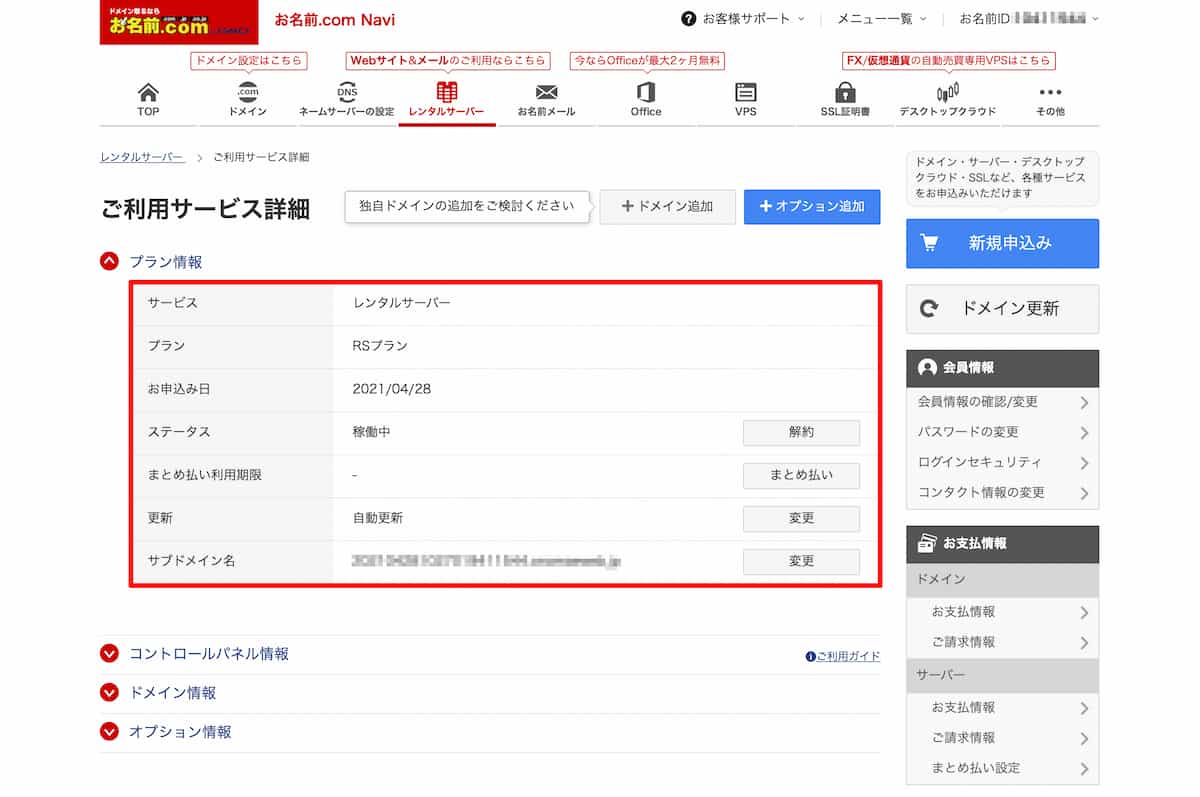This screenshot has width=1200, height=797.
Task: Click the Office icon in navigation
Action: click(x=646, y=93)
